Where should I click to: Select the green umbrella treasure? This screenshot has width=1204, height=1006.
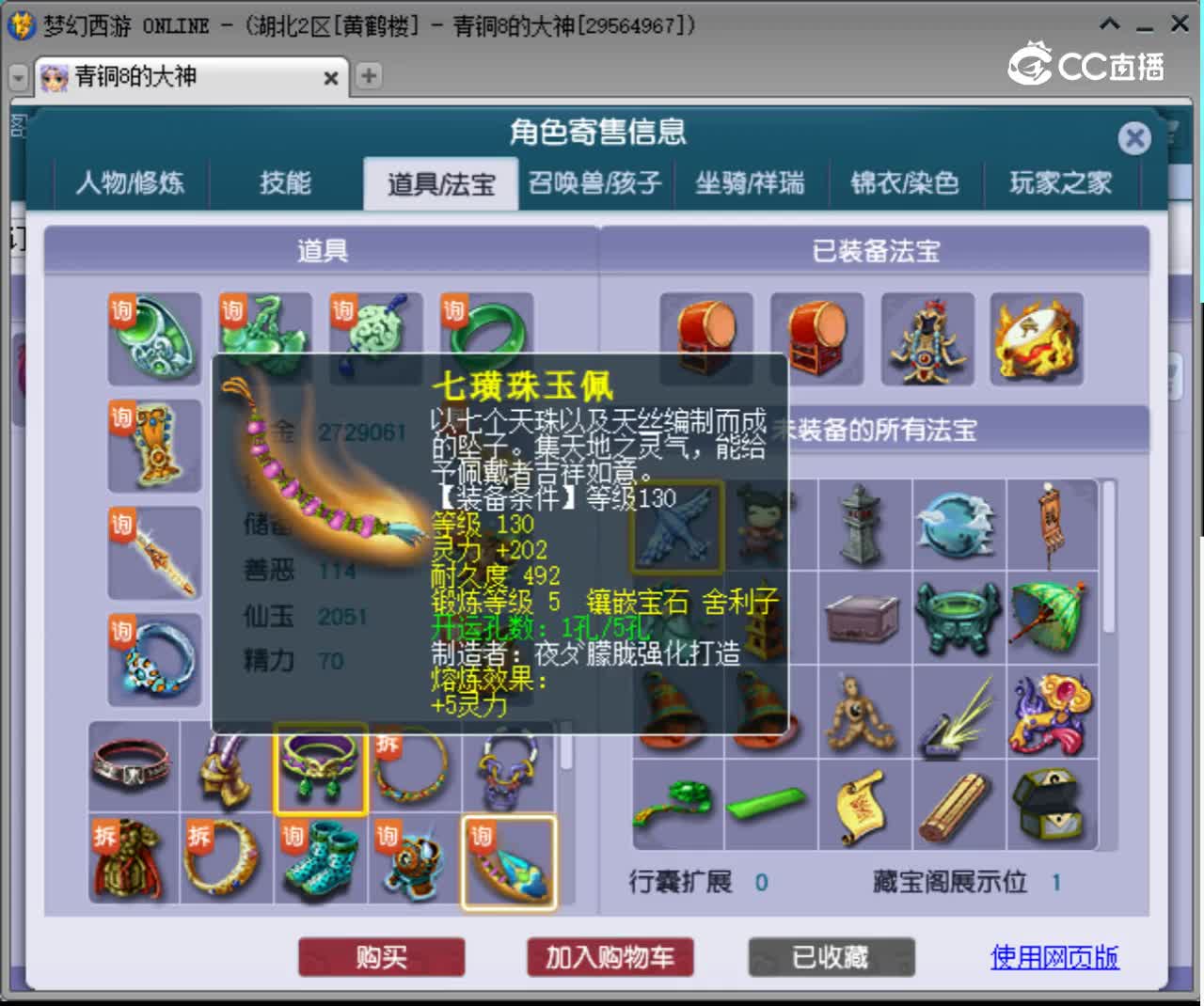(1053, 618)
